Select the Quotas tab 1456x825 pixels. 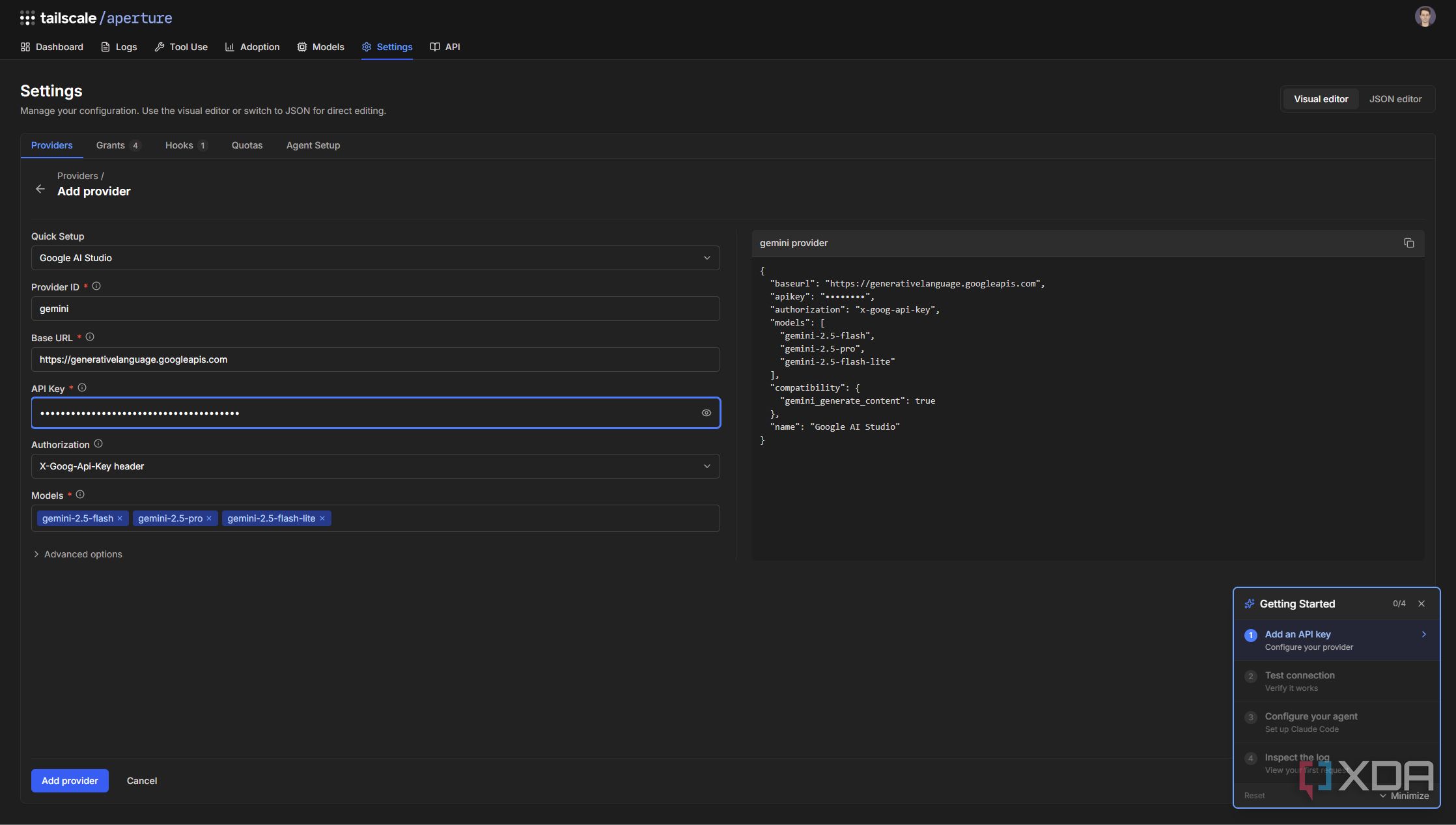pos(247,145)
